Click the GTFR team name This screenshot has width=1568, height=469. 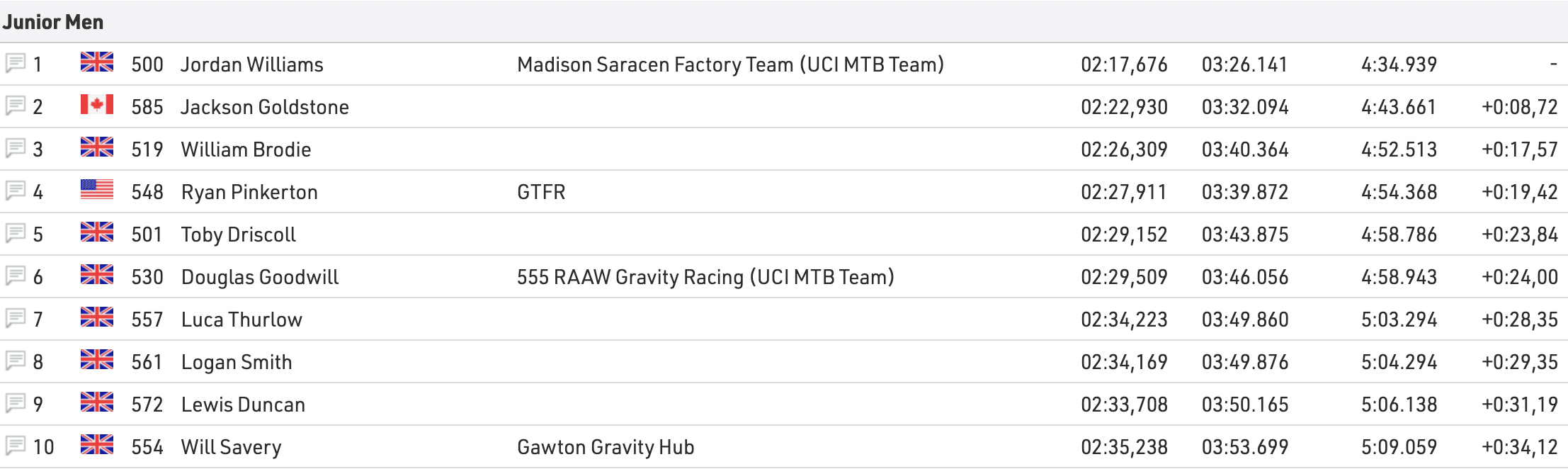point(541,192)
